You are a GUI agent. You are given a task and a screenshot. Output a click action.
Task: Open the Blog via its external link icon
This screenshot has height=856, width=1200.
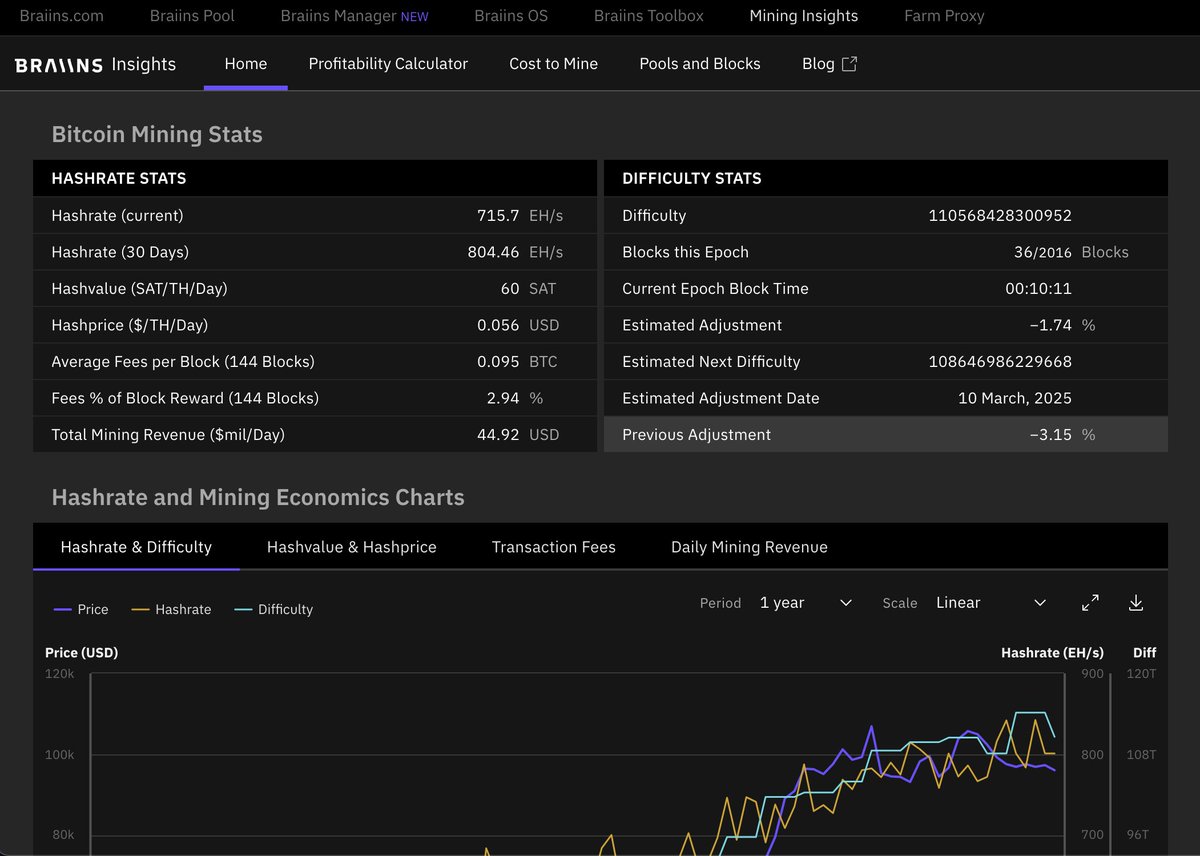pos(849,62)
